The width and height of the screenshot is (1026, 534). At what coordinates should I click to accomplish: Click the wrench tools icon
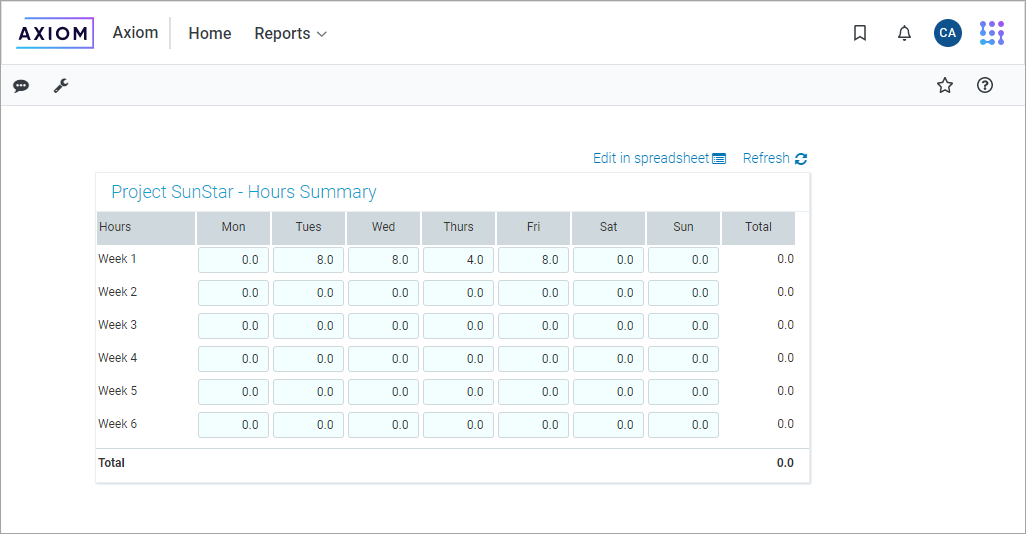[x=61, y=86]
